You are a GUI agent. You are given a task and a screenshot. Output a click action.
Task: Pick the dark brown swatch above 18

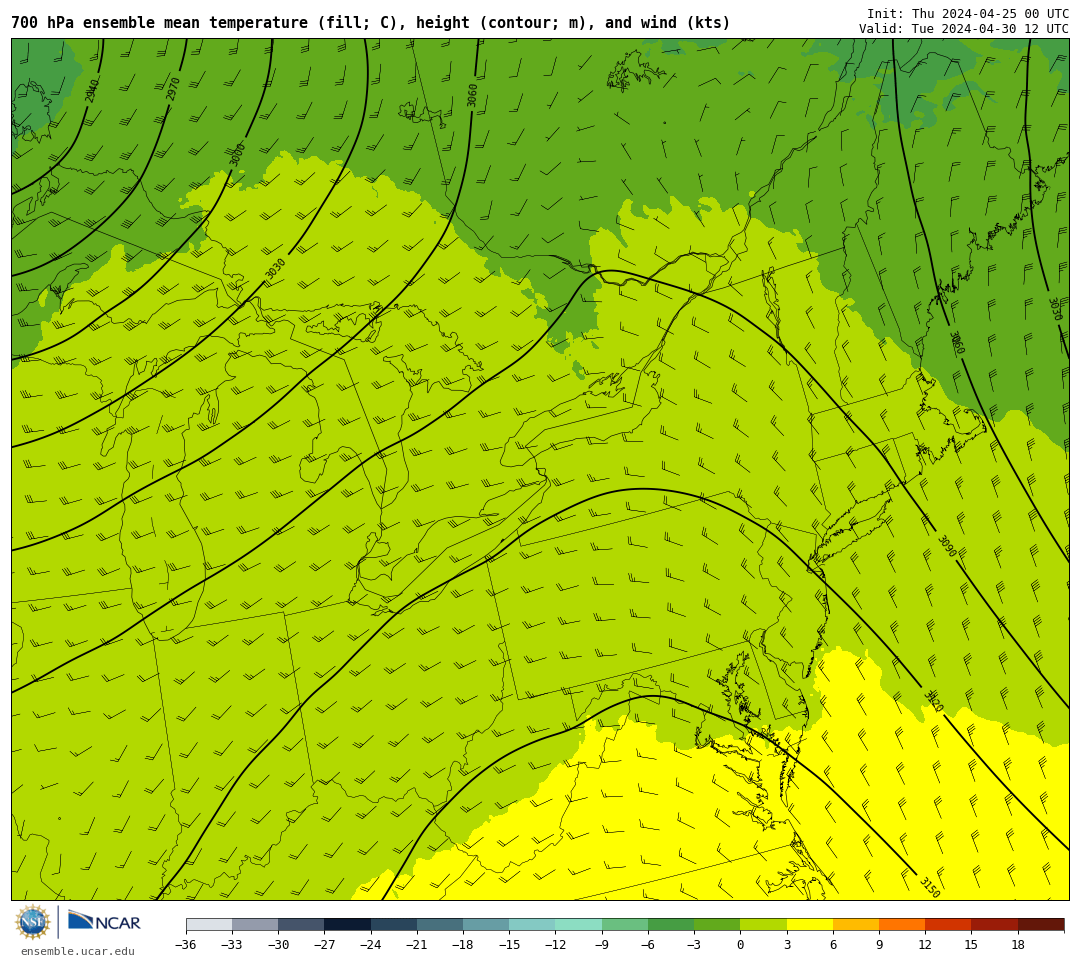click(1040, 925)
